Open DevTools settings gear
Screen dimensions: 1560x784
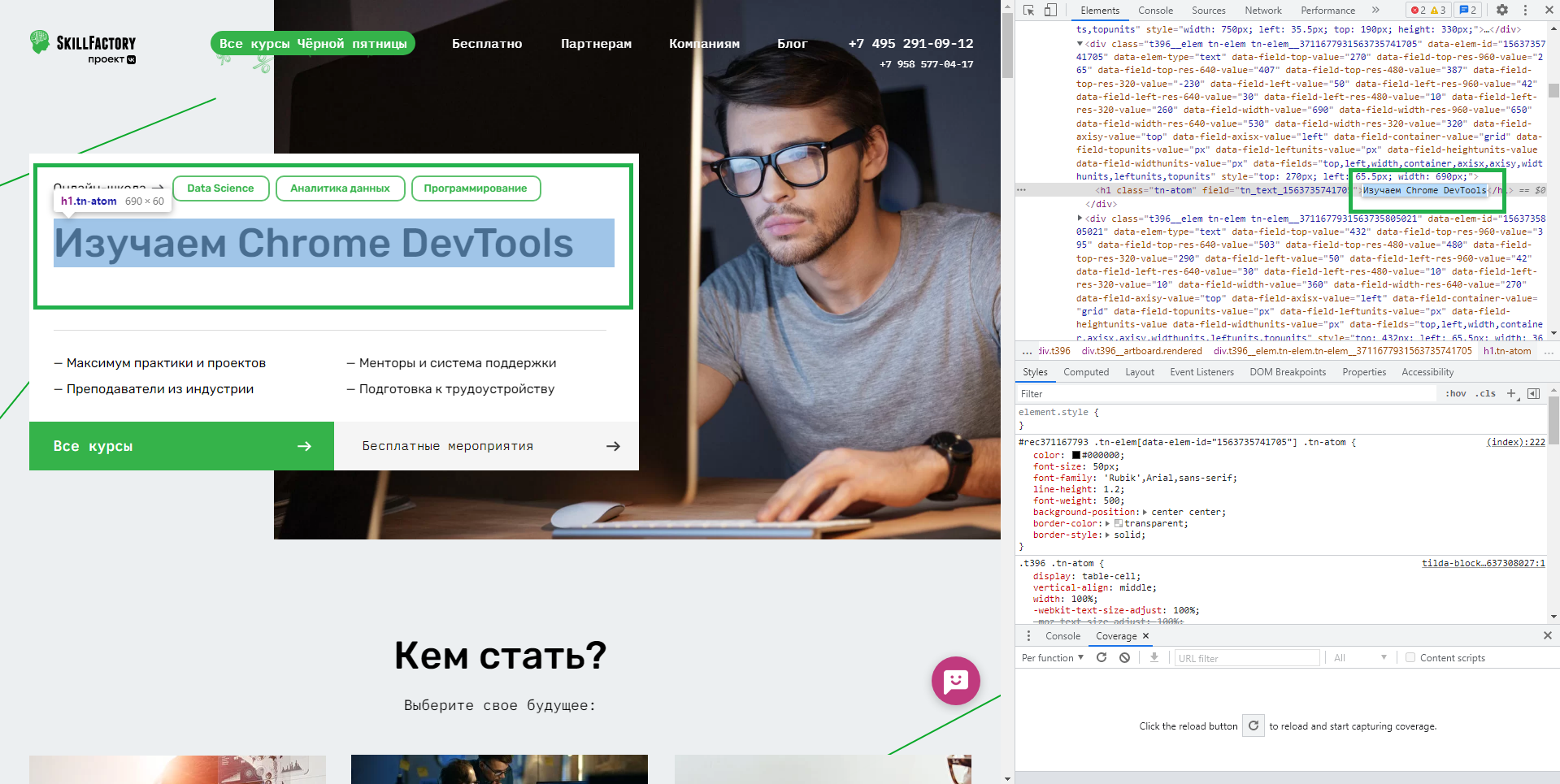[1502, 11]
